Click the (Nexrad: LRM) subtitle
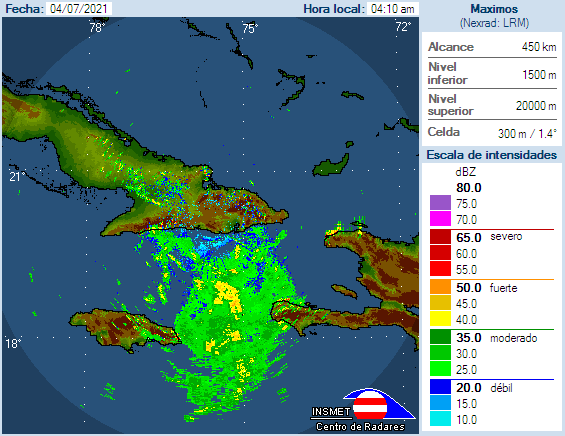 click(494, 23)
